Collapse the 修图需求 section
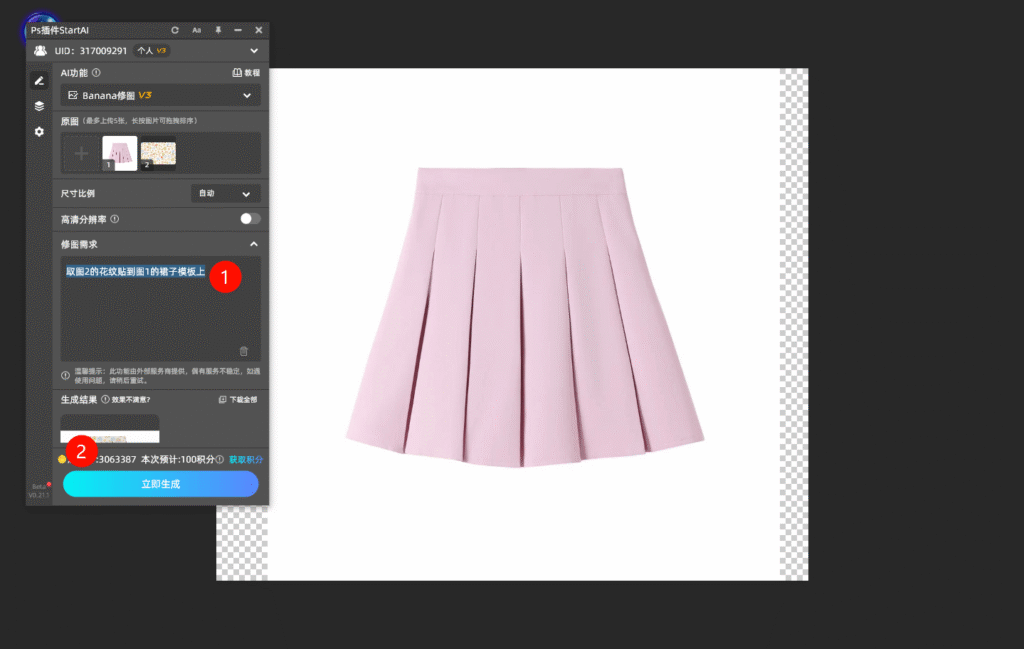Image resolution: width=1024 pixels, height=649 pixels. click(253, 244)
